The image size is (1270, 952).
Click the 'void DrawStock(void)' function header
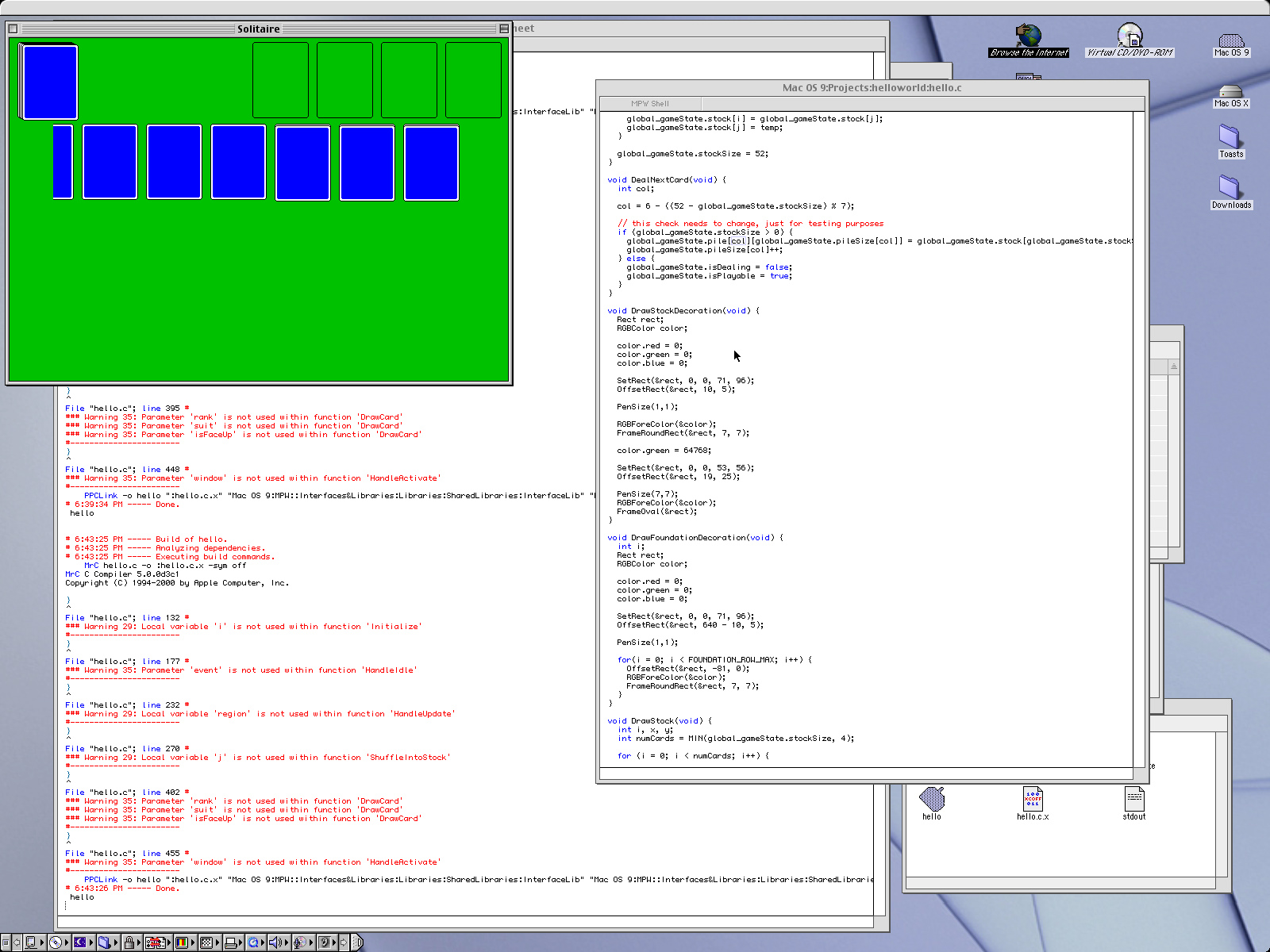(x=660, y=721)
